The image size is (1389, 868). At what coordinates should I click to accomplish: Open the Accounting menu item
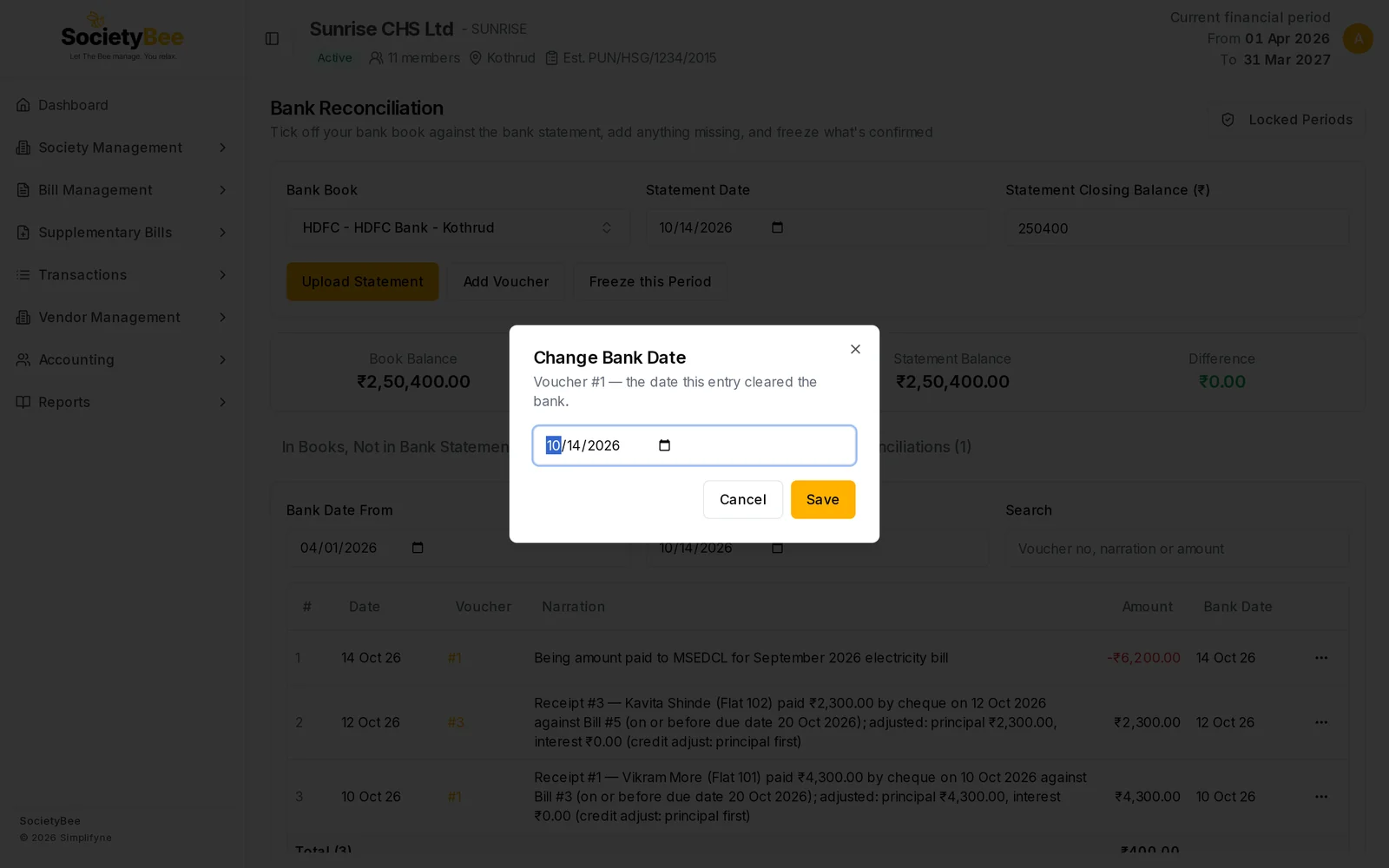pyautogui.click(x=122, y=359)
